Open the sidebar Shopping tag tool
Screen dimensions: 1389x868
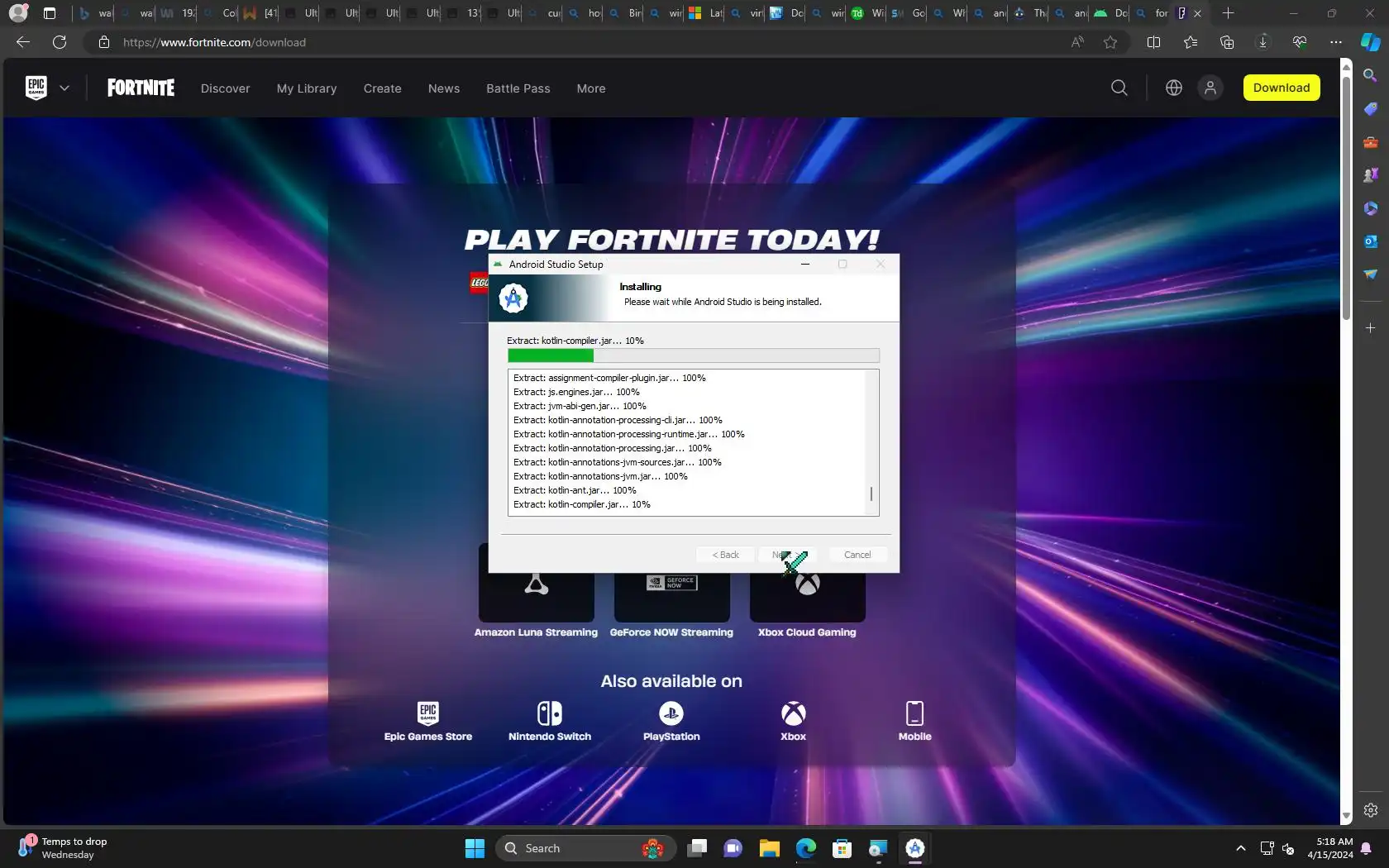pos(1370,108)
